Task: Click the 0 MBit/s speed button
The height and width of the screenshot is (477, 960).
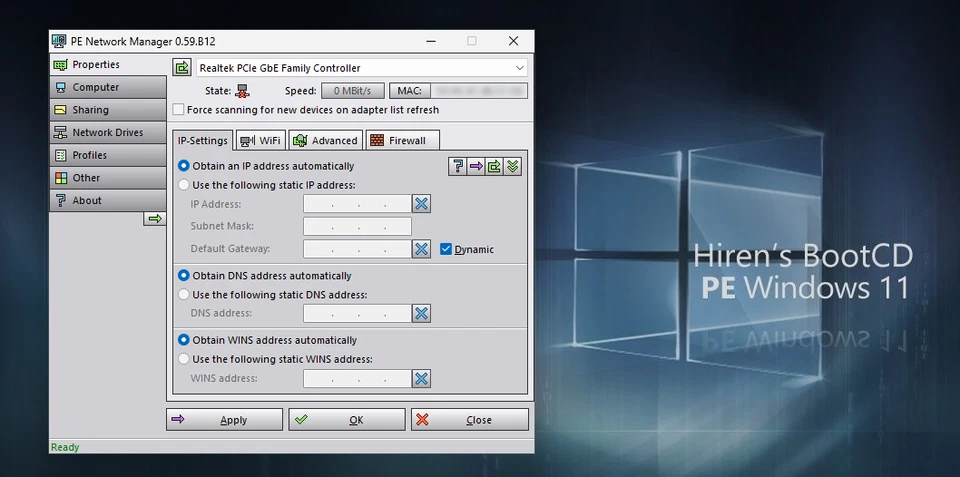Action: tap(353, 91)
